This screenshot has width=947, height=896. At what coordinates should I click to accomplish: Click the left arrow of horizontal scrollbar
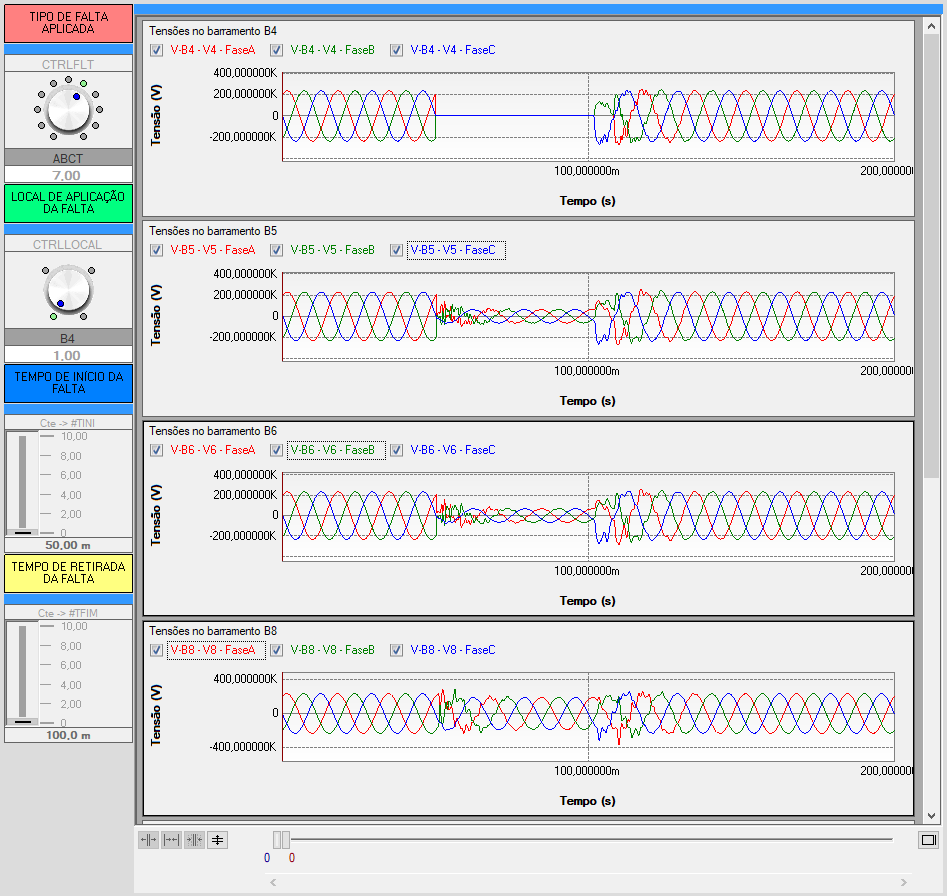pos(272,882)
